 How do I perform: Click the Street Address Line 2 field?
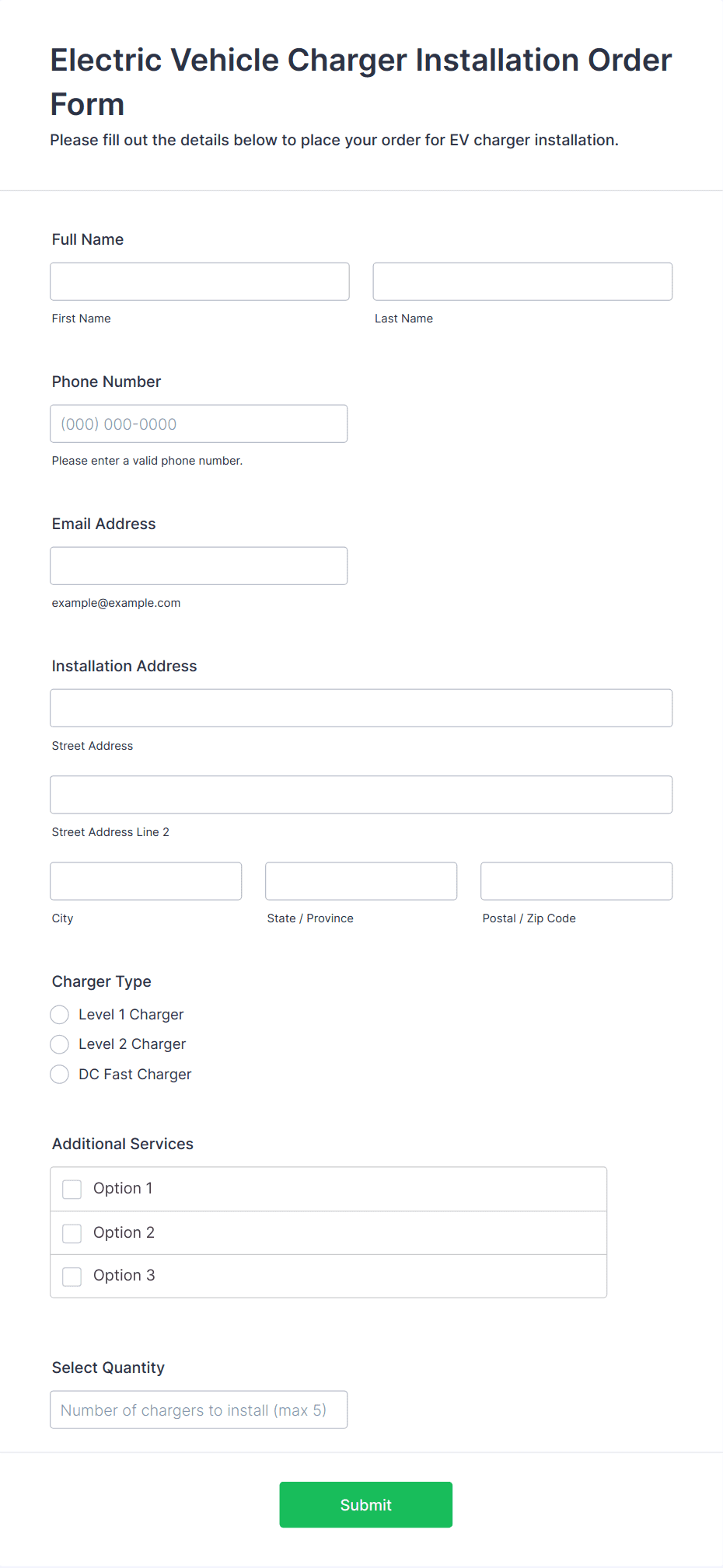click(x=361, y=794)
